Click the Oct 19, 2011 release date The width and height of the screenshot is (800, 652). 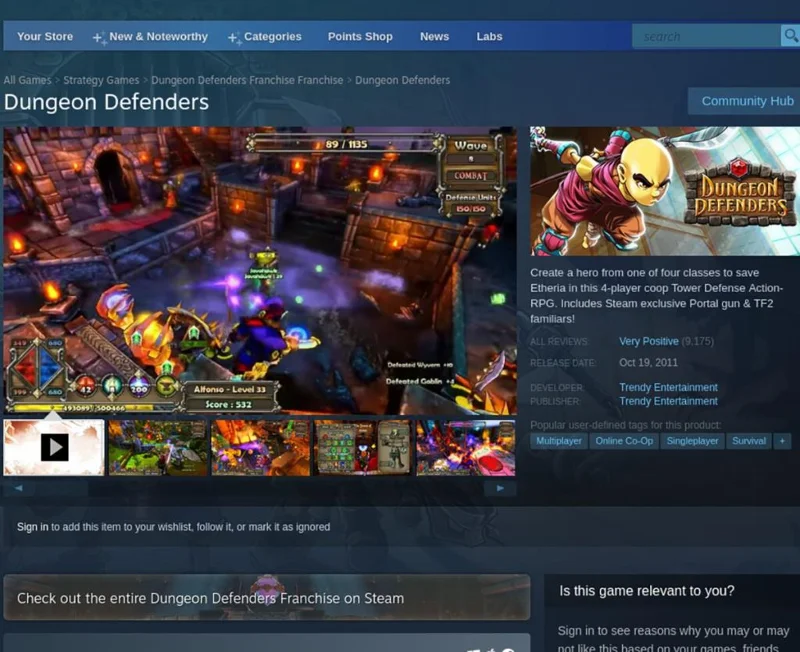tap(648, 363)
